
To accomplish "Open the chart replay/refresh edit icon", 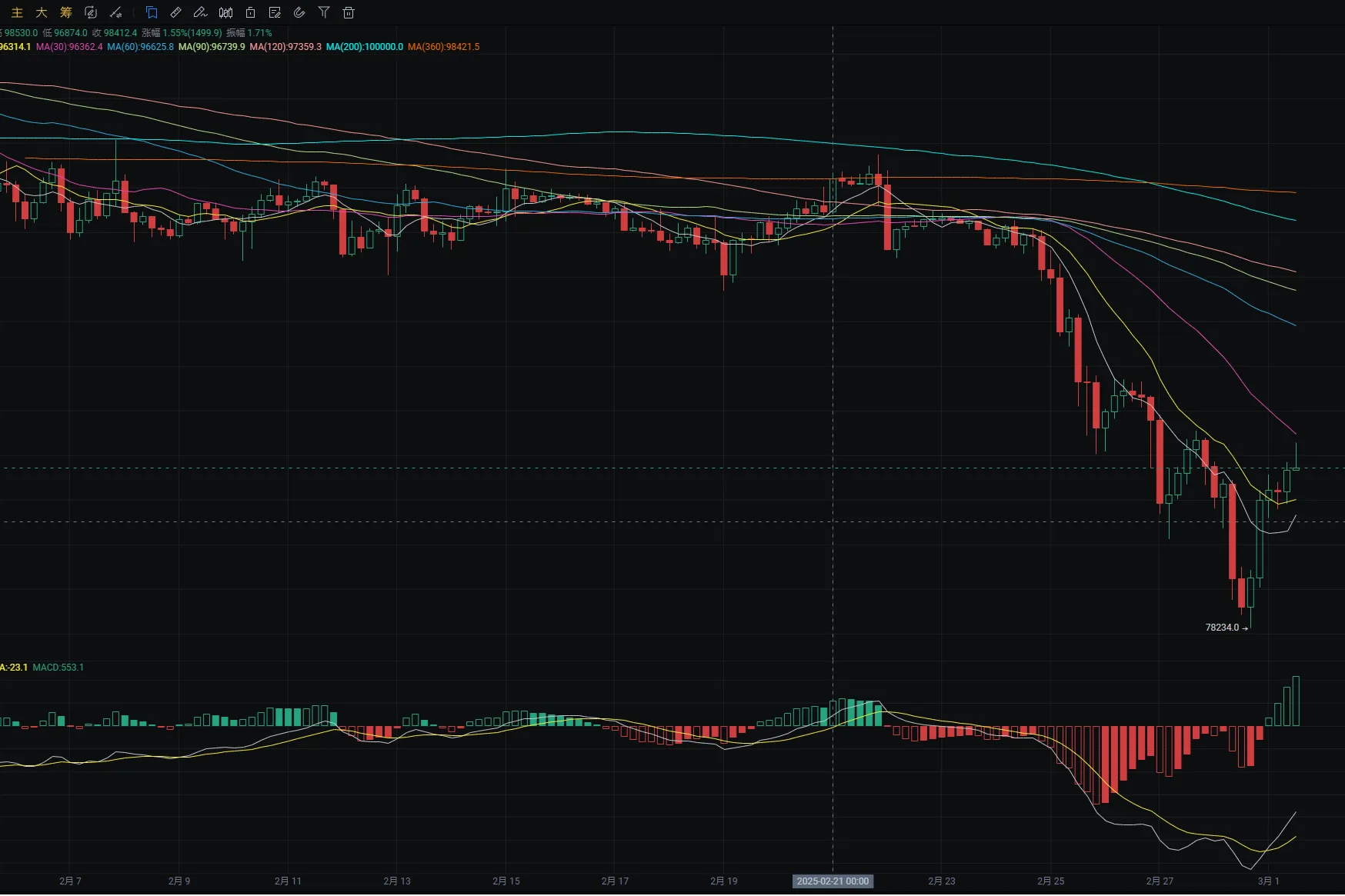I will coord(91,12).
